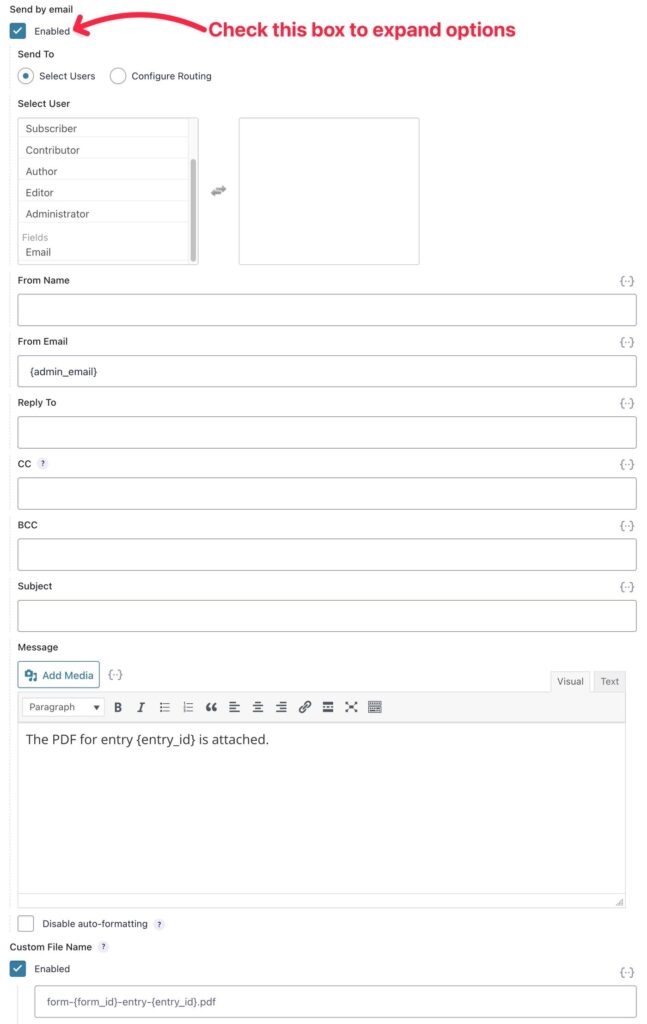Click the Add Media button
This screenshot has width=647, height=1024.
(58, 674)
